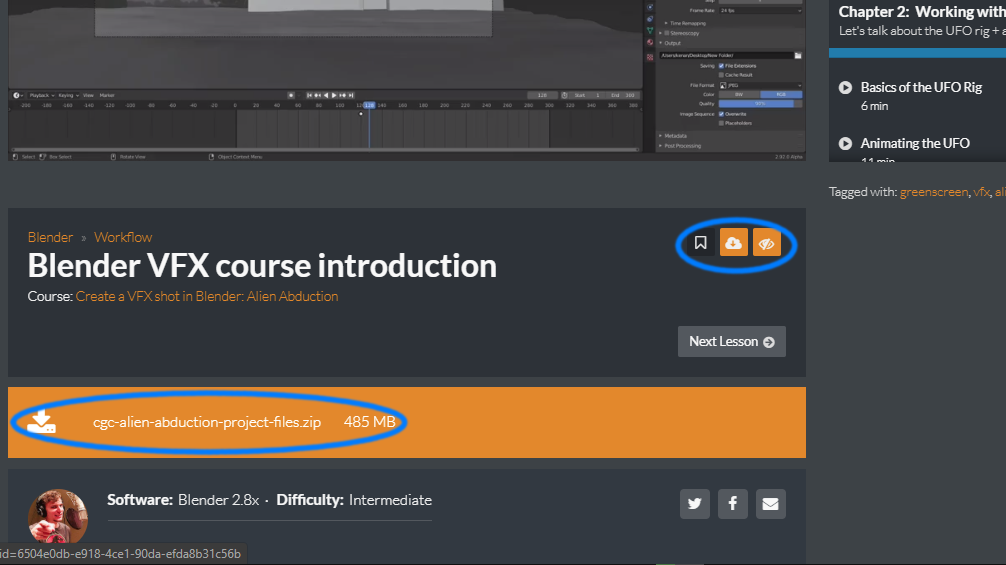1006x565 pixels.
Task: Toggle the auto keying record button
Action: point(291,95)
